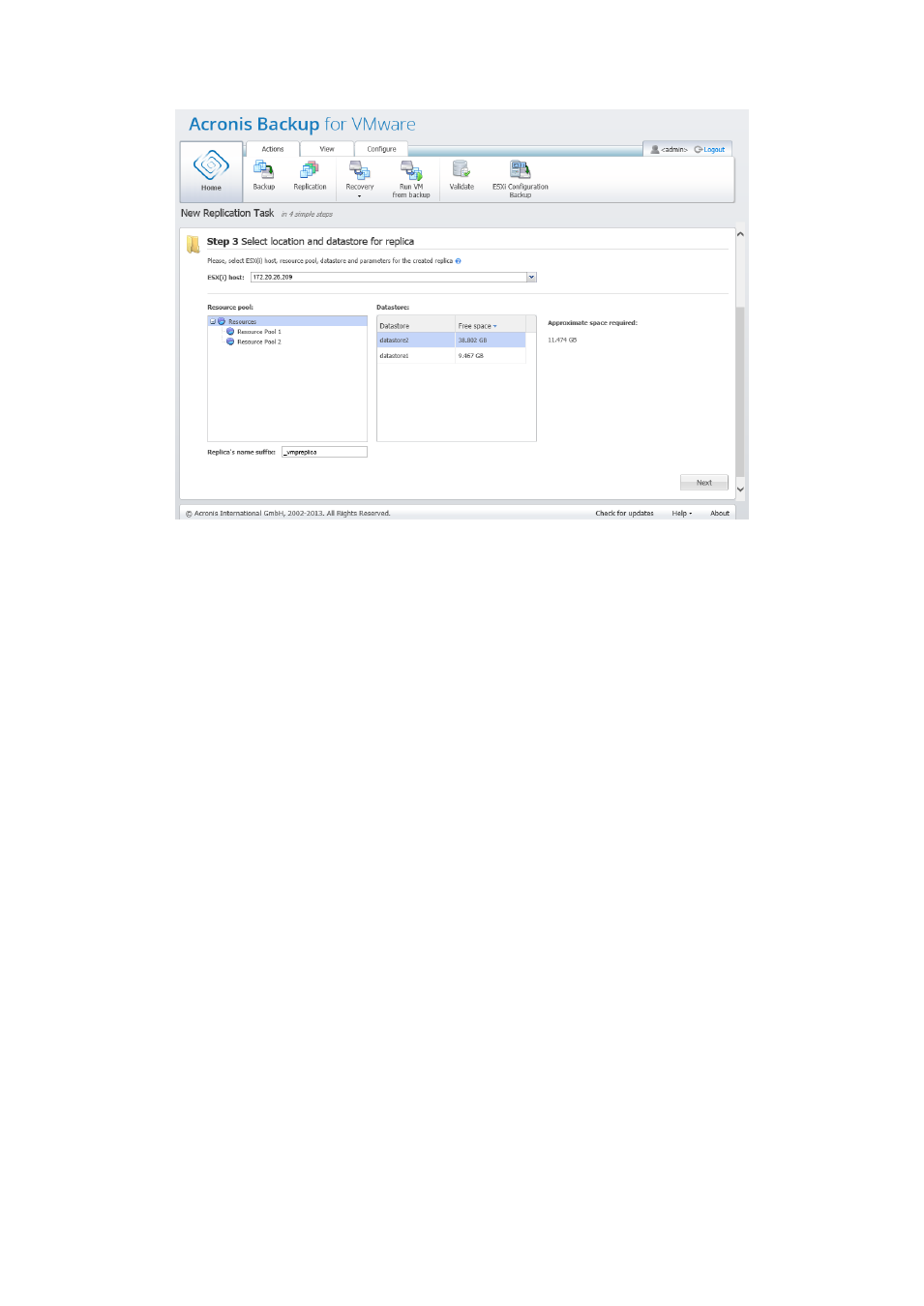Click the admin user icon
This screenshot has height=1306, width=924.
[x=655, y=150]
